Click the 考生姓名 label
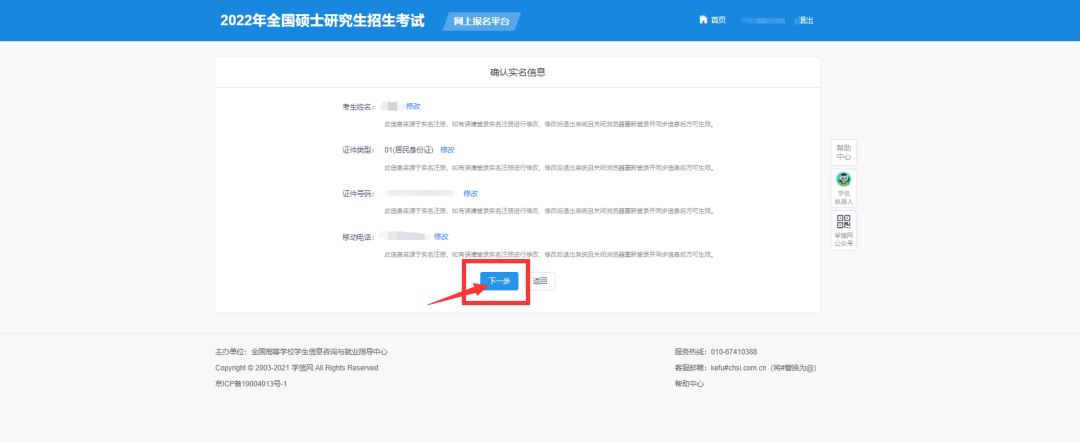This screenshot has width=1080, height=443. (359, 106)
